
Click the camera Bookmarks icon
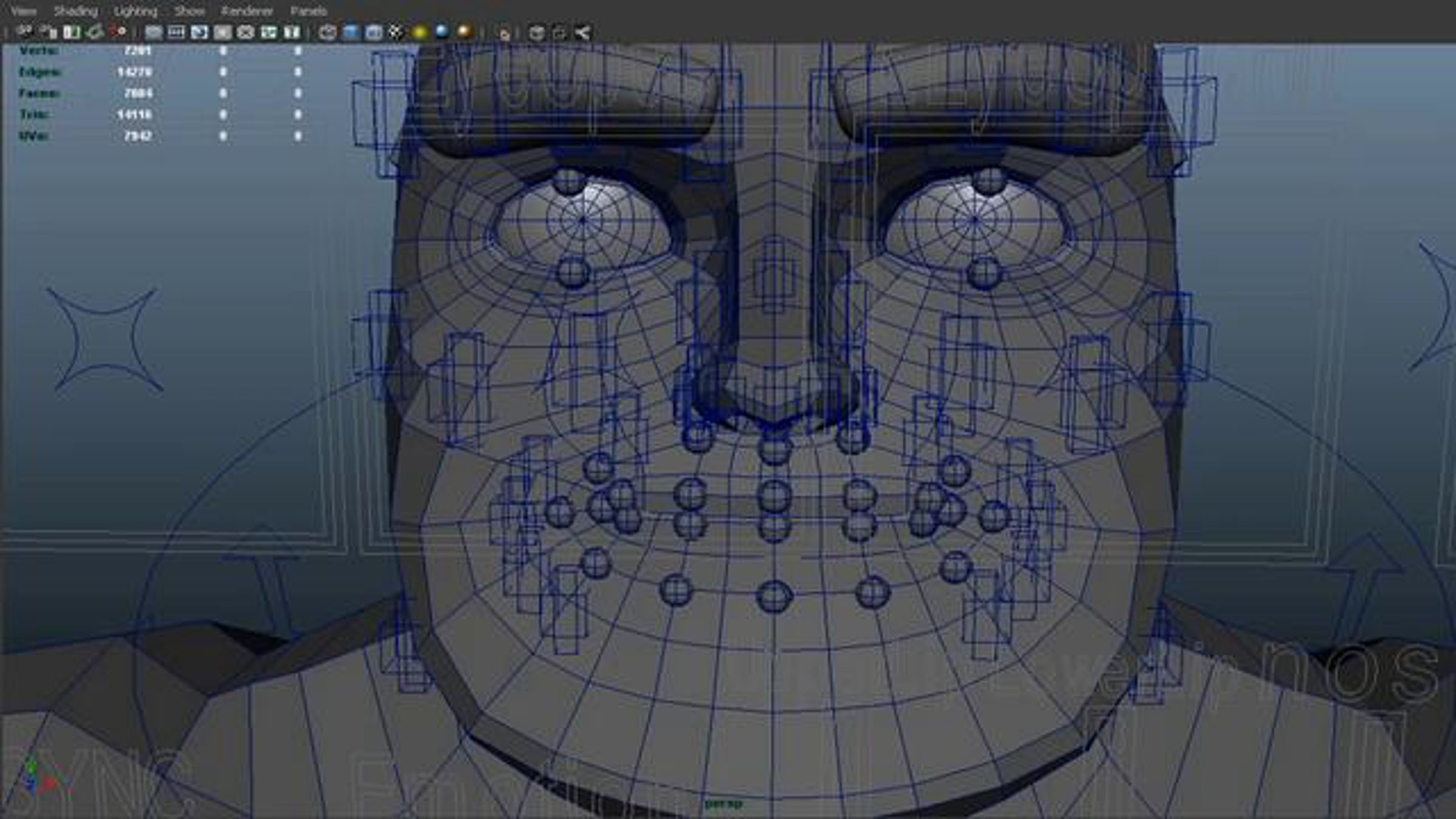point(72,32)
